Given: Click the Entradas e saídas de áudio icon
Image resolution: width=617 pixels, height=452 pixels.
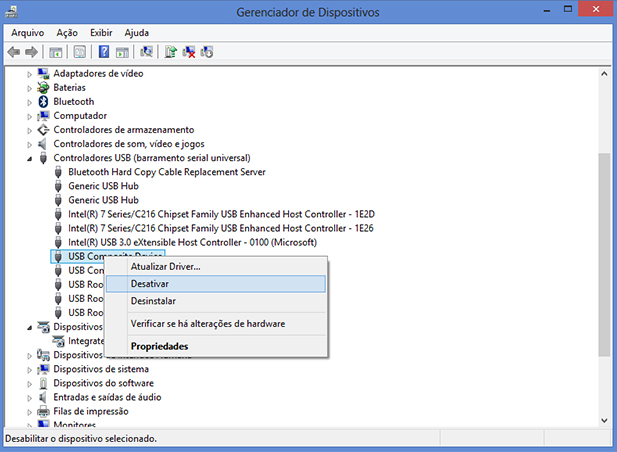Looking at the screenshot, I should tap(42, 397).
